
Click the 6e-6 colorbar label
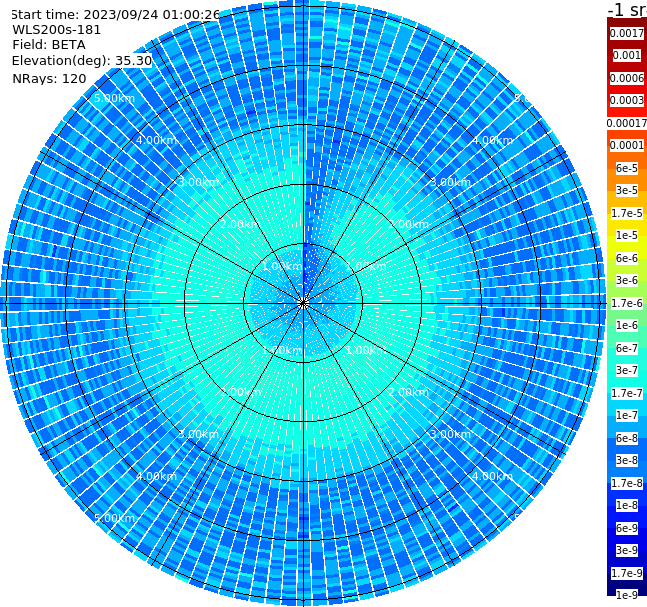coord(627,258)
